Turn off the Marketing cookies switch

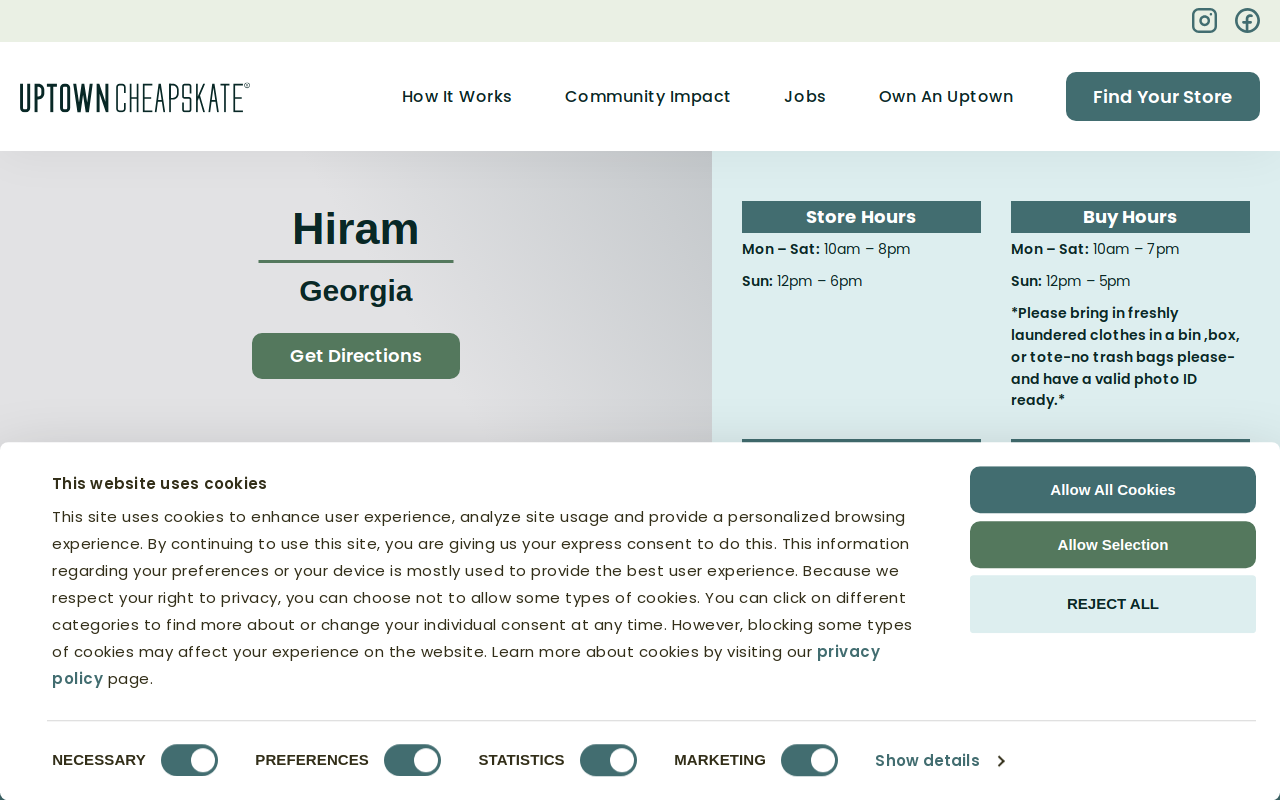point(809,761)
